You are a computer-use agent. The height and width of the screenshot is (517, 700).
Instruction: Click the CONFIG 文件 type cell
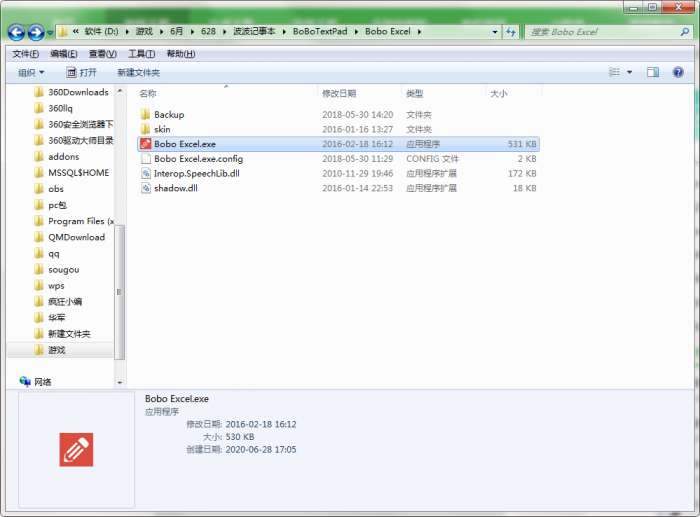[432, 158]
